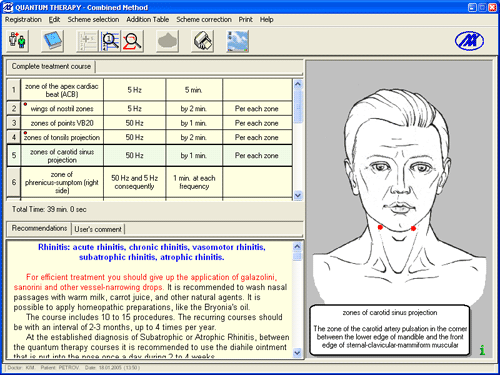Click '5 min.' duration cell
The height and width of the screenshot is (375, 500).
[194, 90]
